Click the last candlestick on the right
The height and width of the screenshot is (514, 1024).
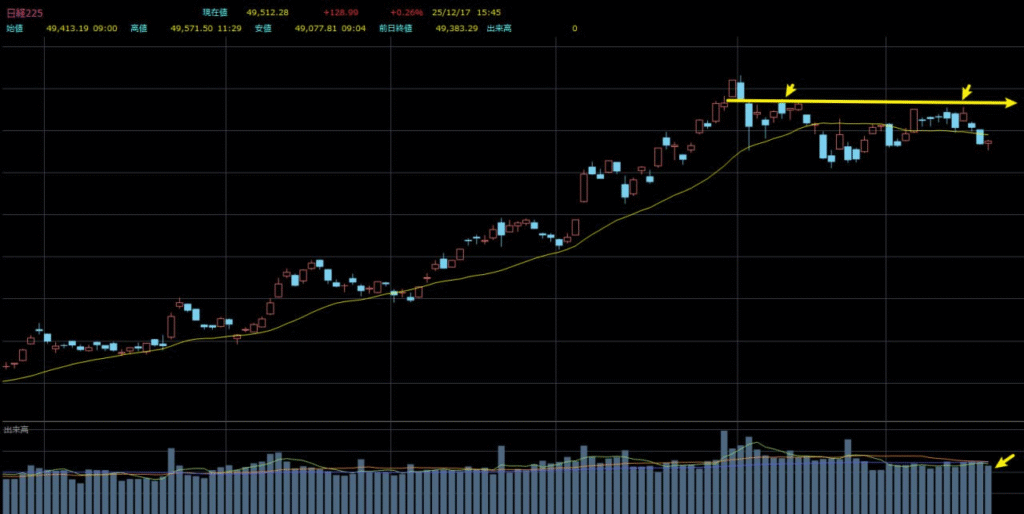click(x=988, y=143)
